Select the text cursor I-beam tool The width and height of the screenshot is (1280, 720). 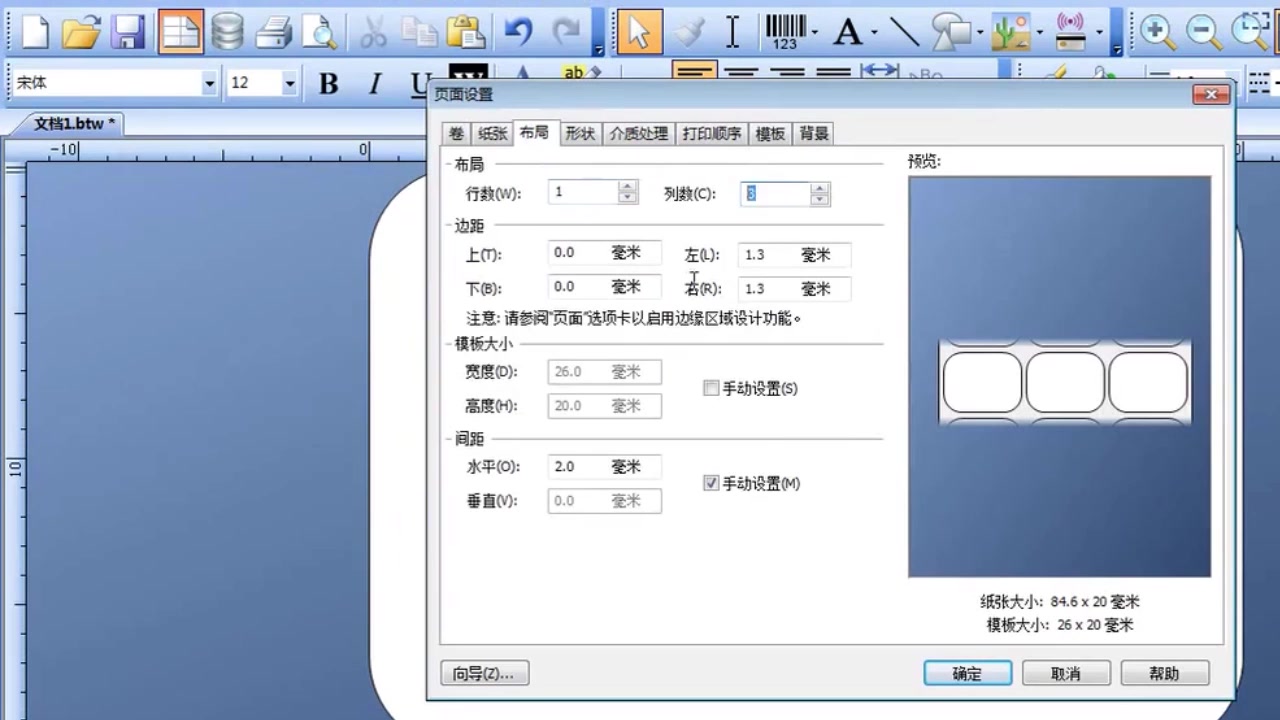point(733,32)
